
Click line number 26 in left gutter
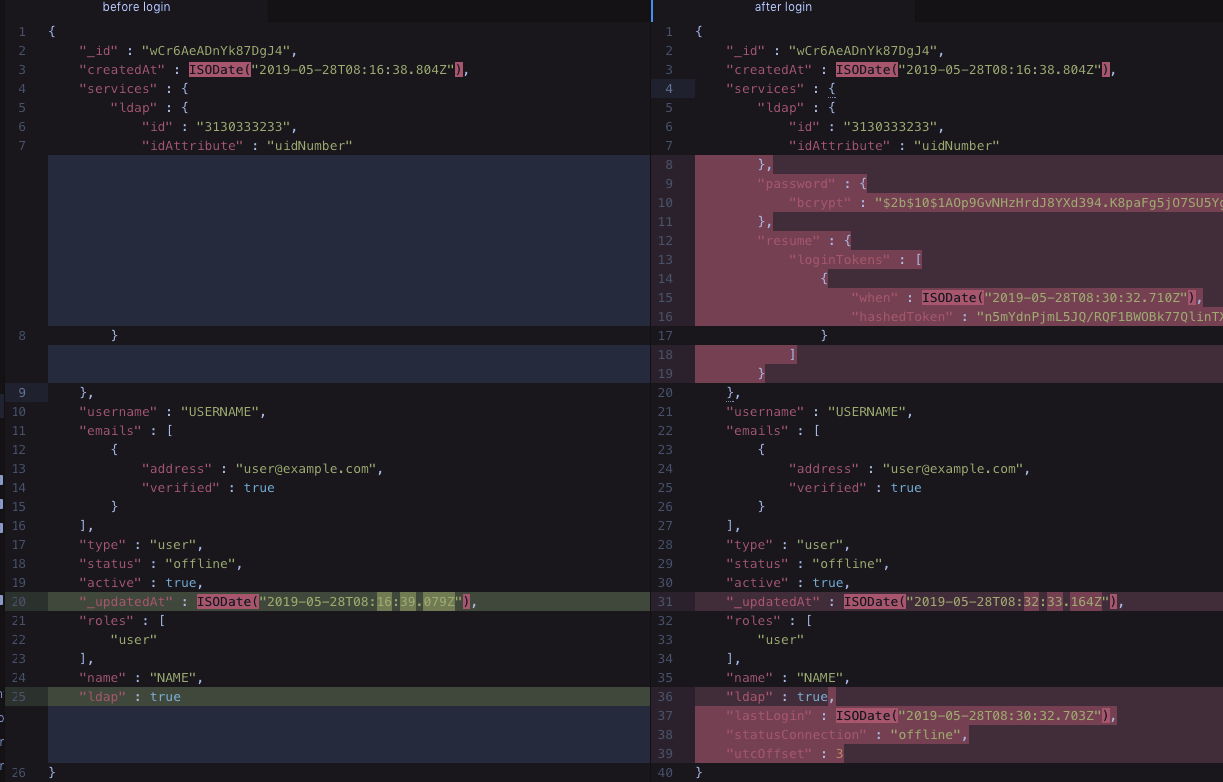[x=20, y=773]
